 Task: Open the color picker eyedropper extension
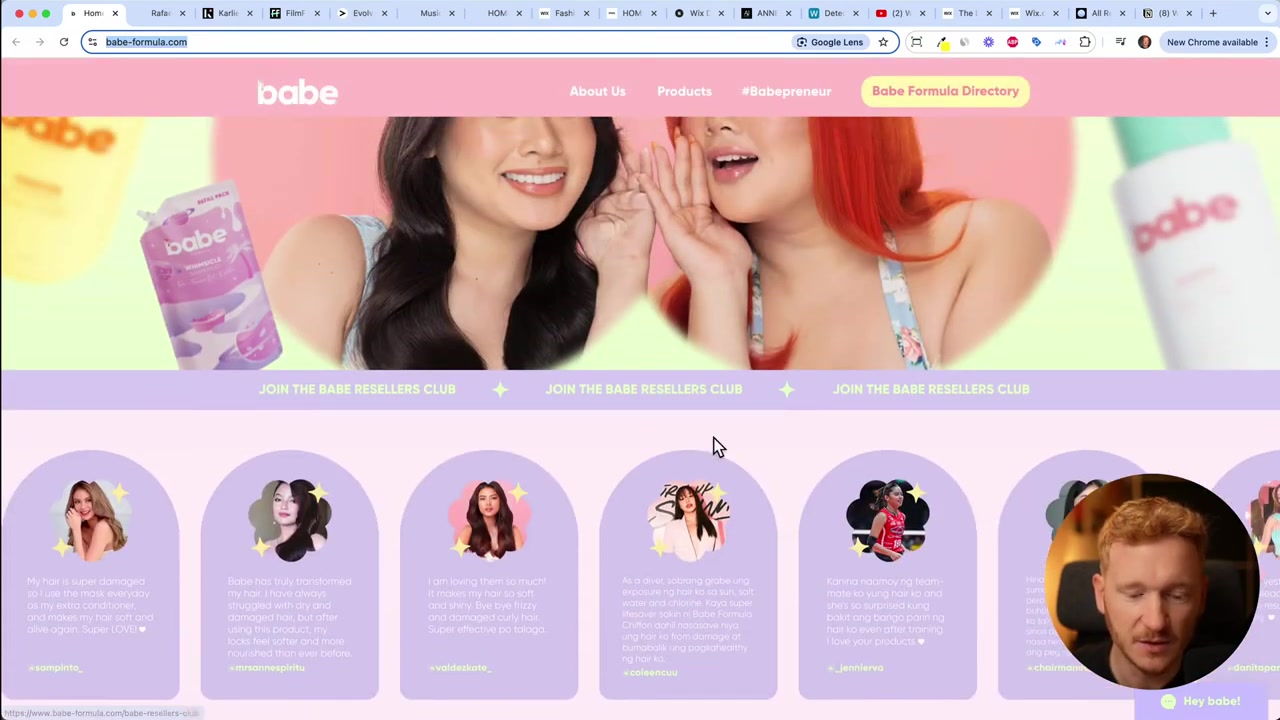click(942, 42)
